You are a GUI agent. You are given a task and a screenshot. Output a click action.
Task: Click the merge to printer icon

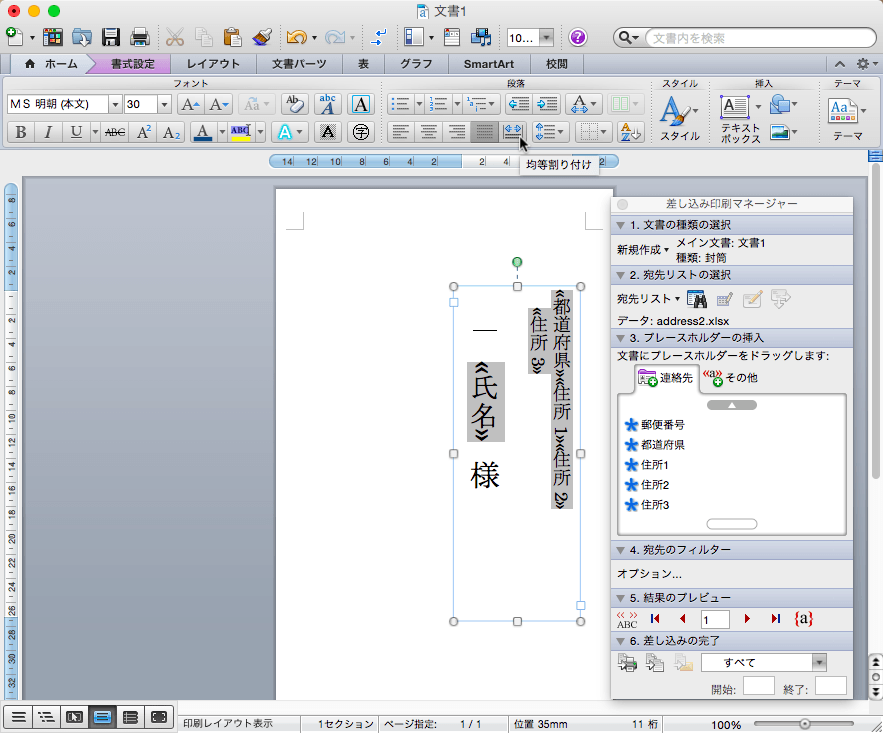point(627,662)
